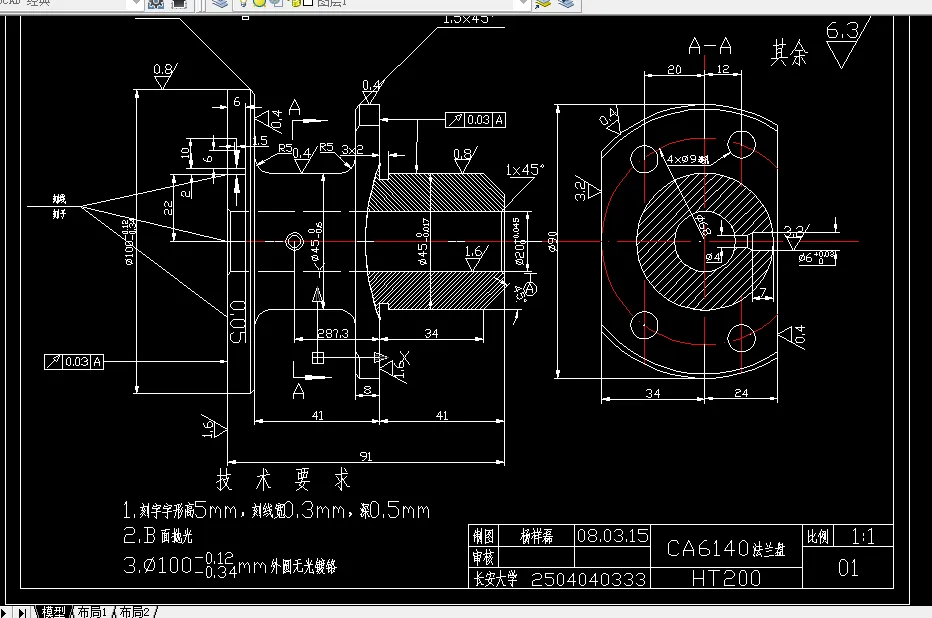Click the next-tab arrow beside layout tabs
Viewport: 932px width, 618px height.
pos(2,612)
